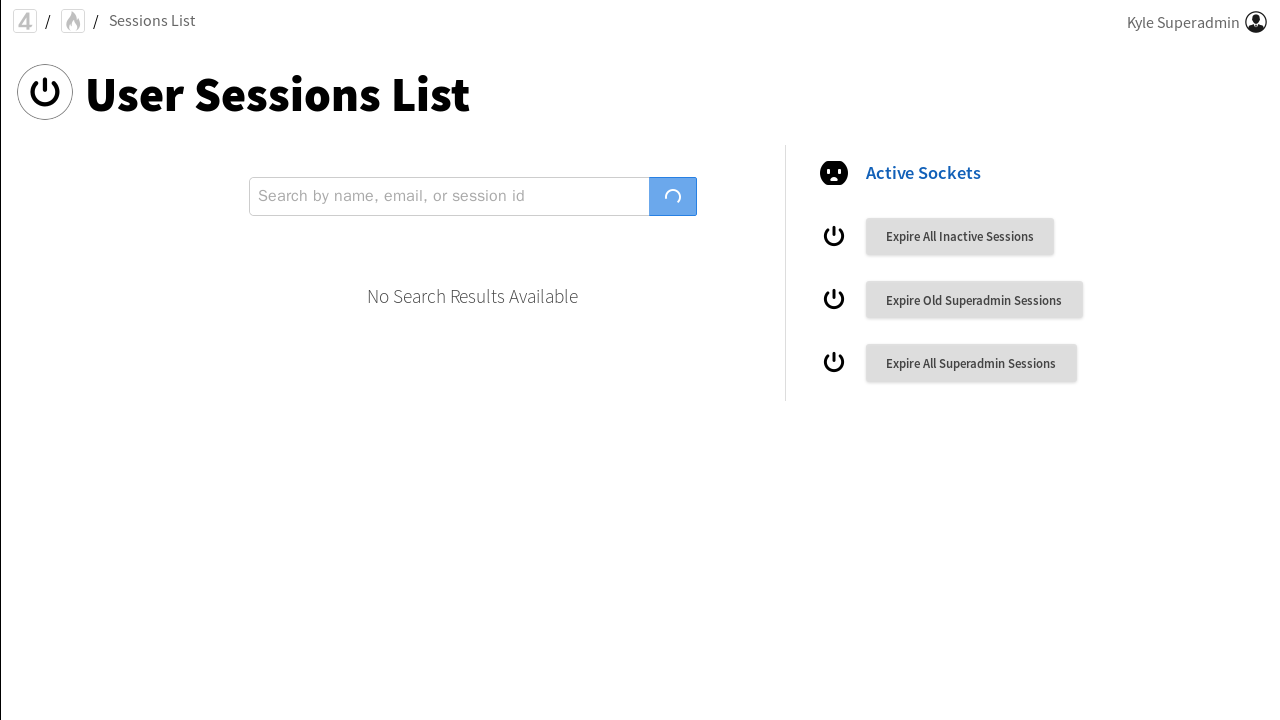Screen dimensions: 1280x720
Task: Click the User Sessions List heading
Action: tap(277, 95)
